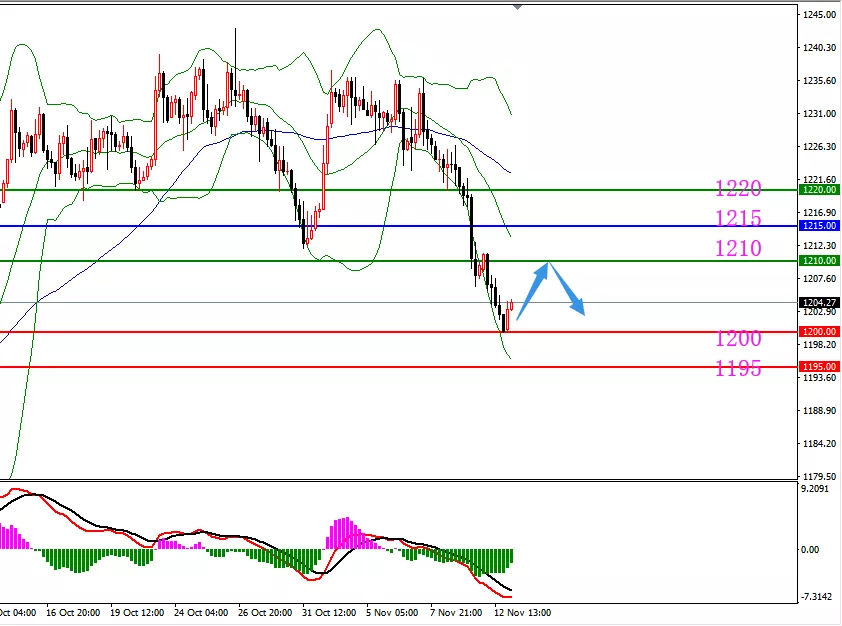
Task: Click the green 1220.00 price tag on axis
Action: (818, 189)
